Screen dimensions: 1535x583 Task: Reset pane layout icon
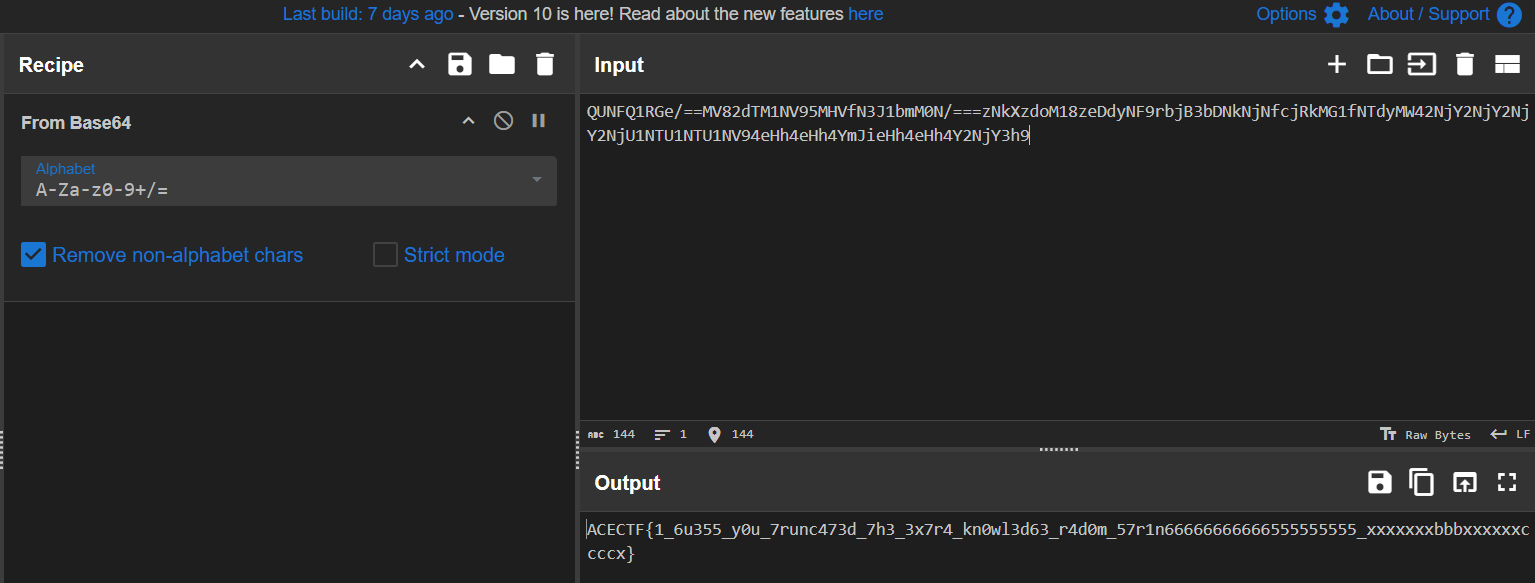(x=1507, y=65)
